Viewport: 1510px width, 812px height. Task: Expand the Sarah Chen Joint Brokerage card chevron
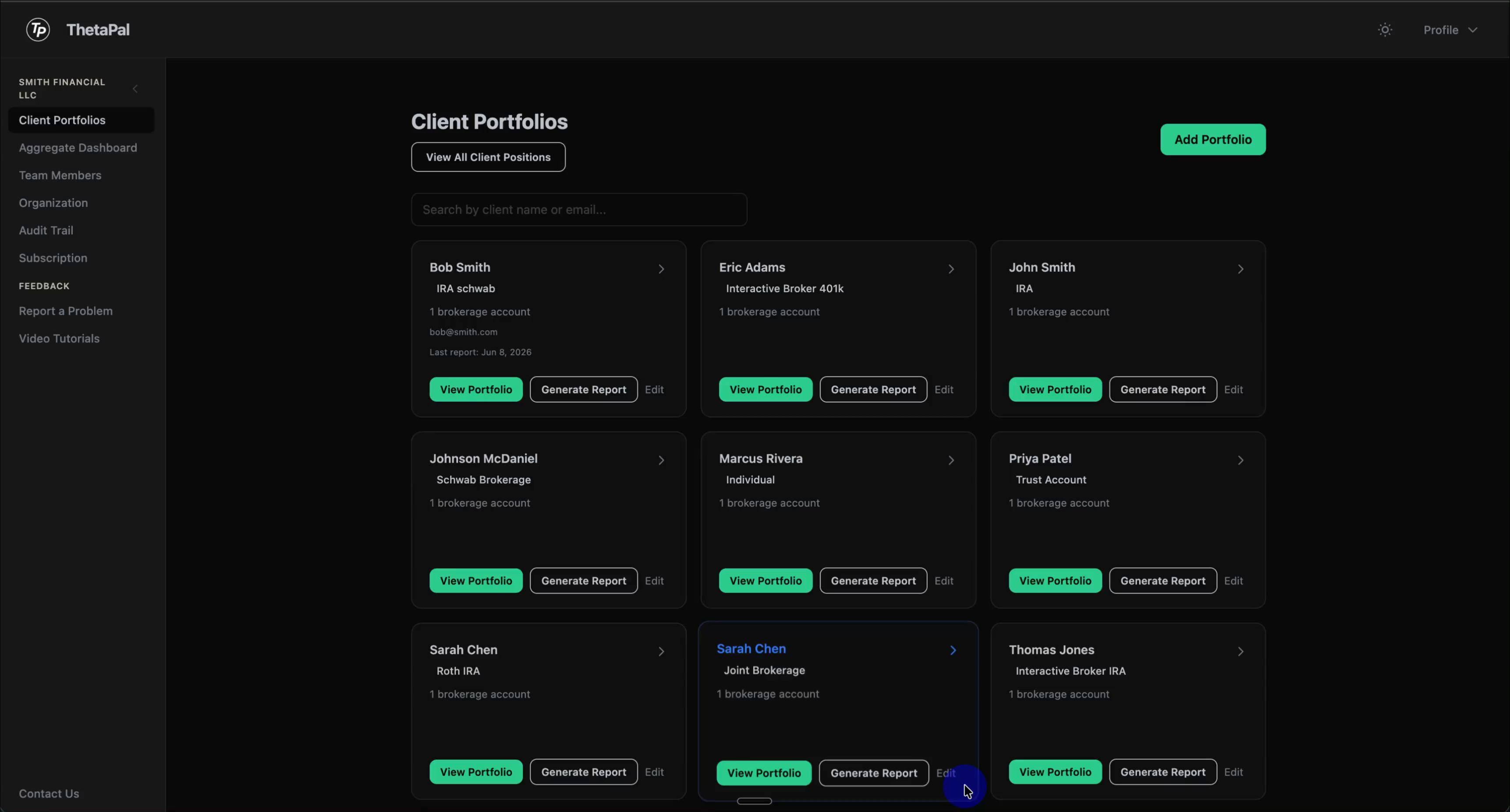953,650
